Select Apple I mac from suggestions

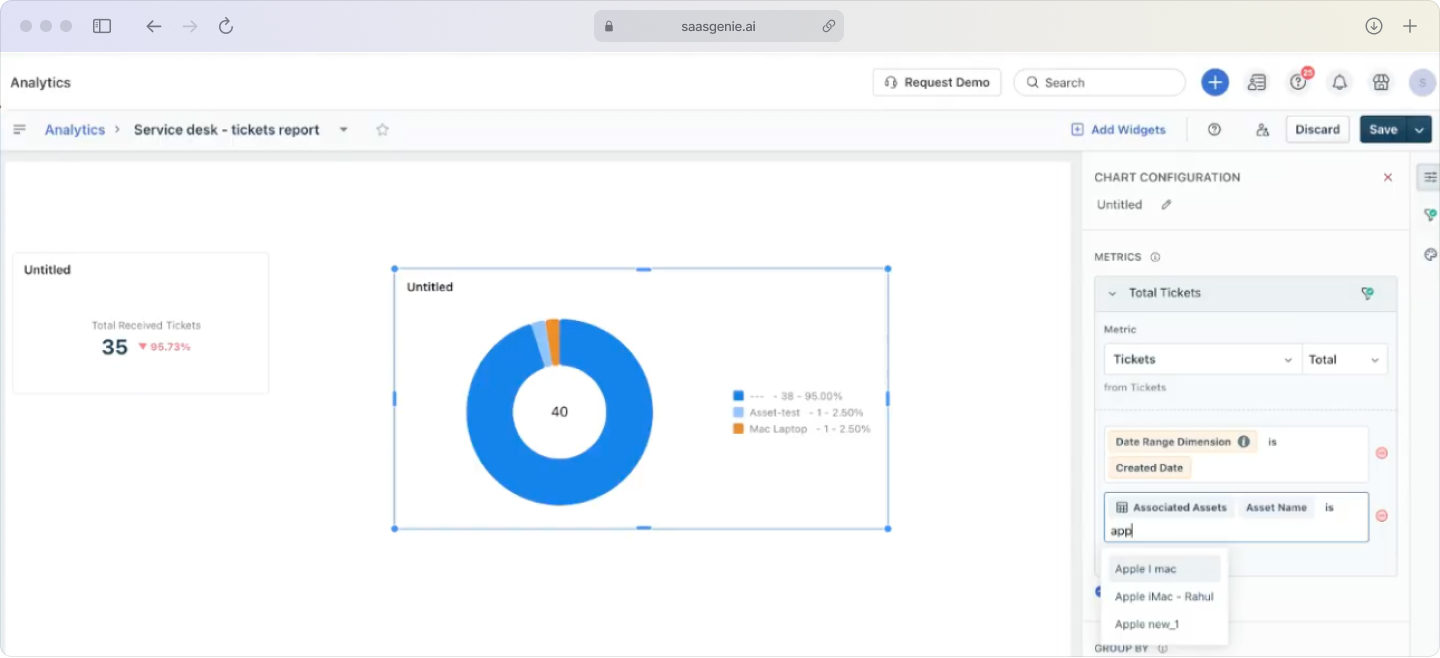1146,568
